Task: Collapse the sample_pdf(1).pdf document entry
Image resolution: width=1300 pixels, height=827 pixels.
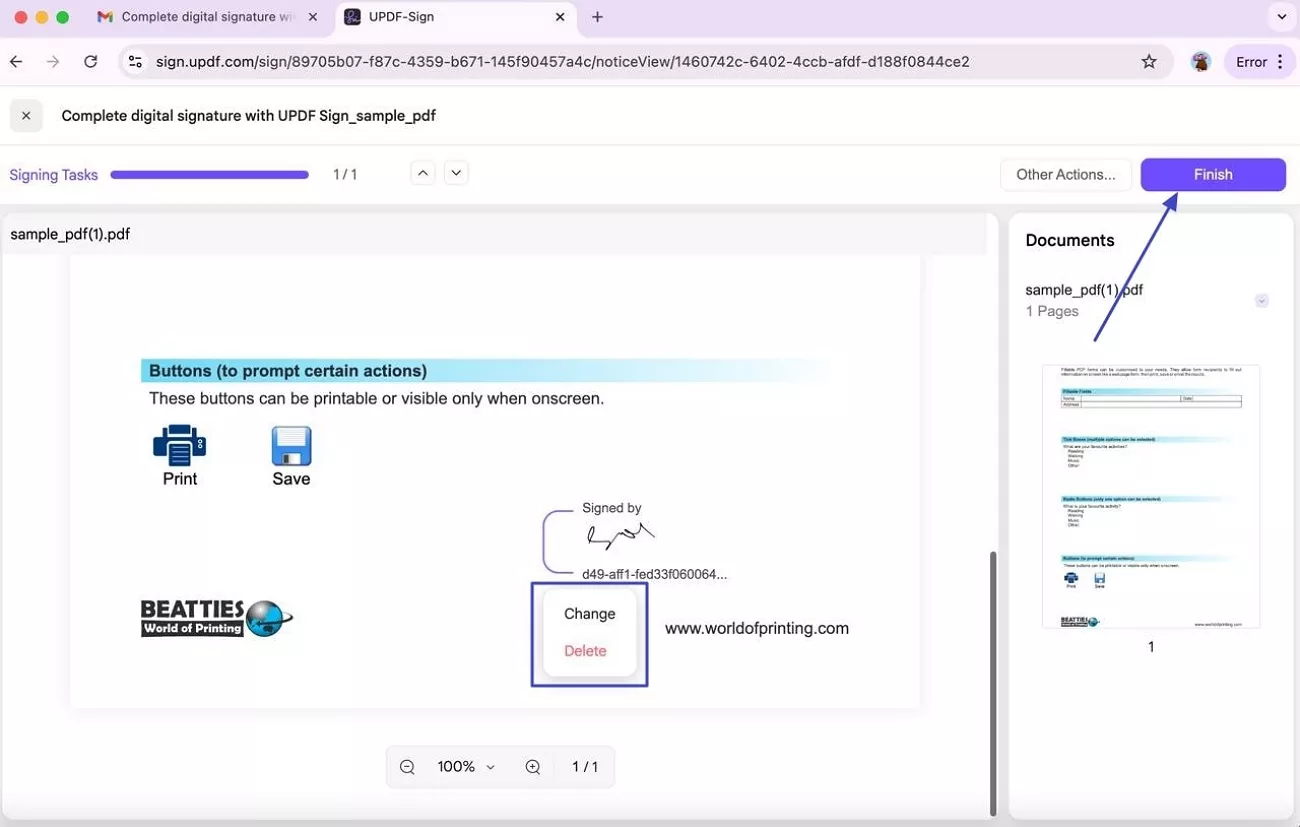Action: (1262, 301)
